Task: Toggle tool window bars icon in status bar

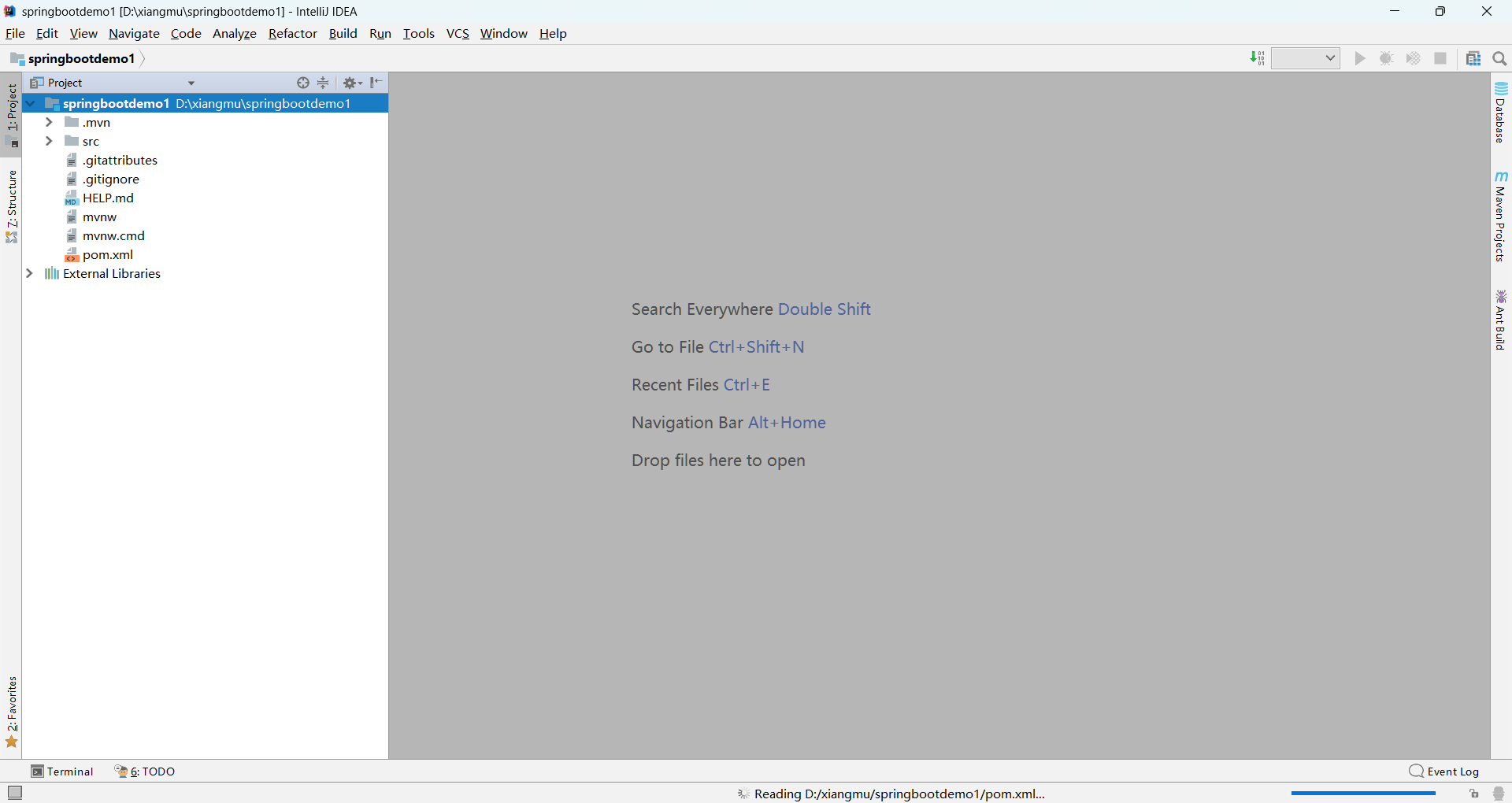Action: (x=15, y=793)
